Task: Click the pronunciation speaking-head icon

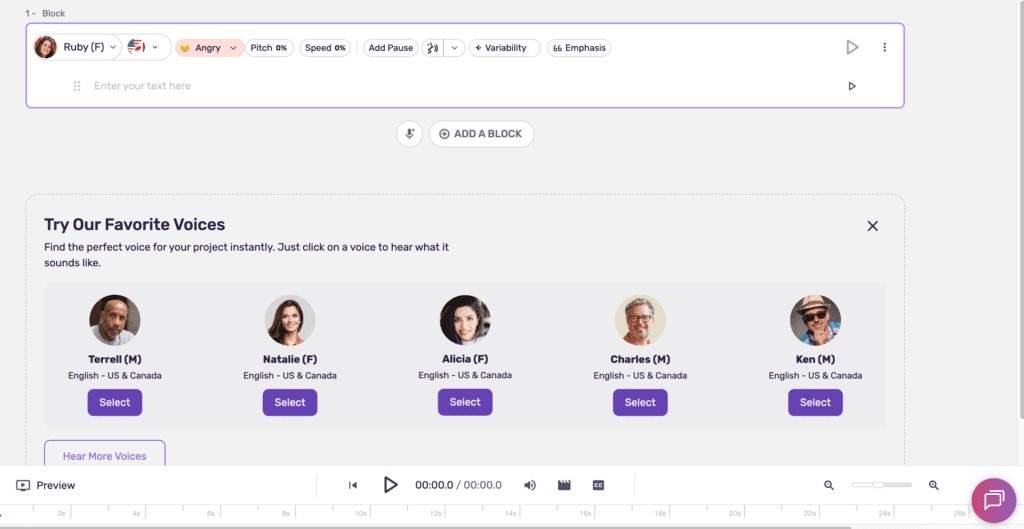Action: pos(432,48)
